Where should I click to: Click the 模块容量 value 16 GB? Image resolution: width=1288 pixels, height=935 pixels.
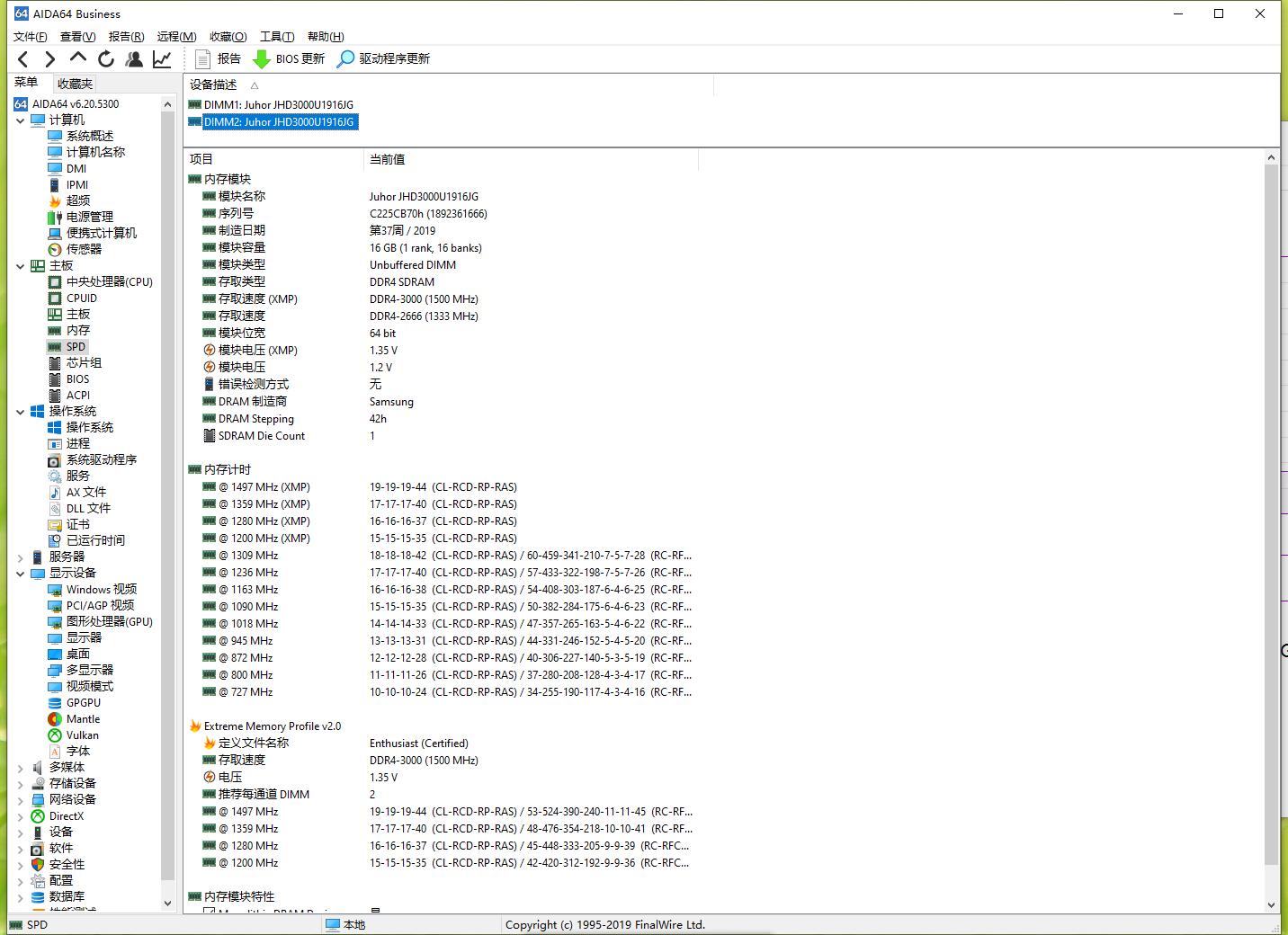coord(425,248)
